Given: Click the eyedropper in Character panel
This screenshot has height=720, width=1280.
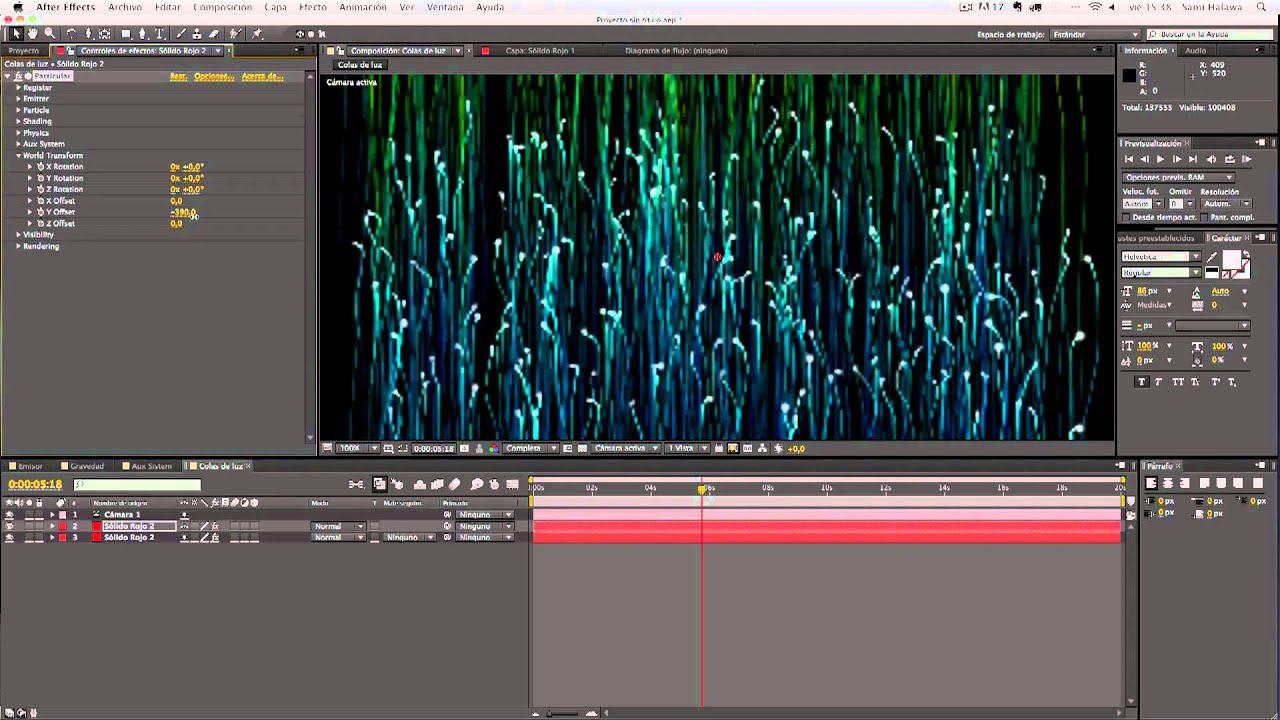Looking at the screenshot, I should click(1212, 257).
